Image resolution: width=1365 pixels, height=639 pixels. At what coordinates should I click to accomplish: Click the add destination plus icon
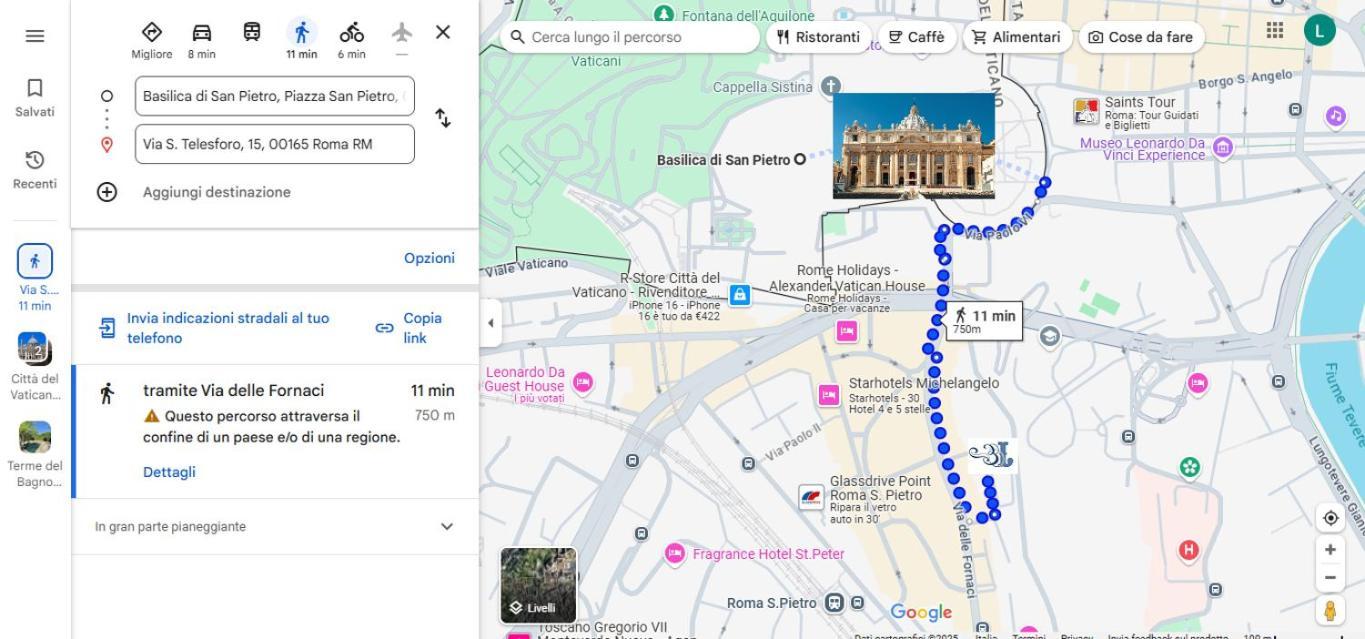point(107,192)
